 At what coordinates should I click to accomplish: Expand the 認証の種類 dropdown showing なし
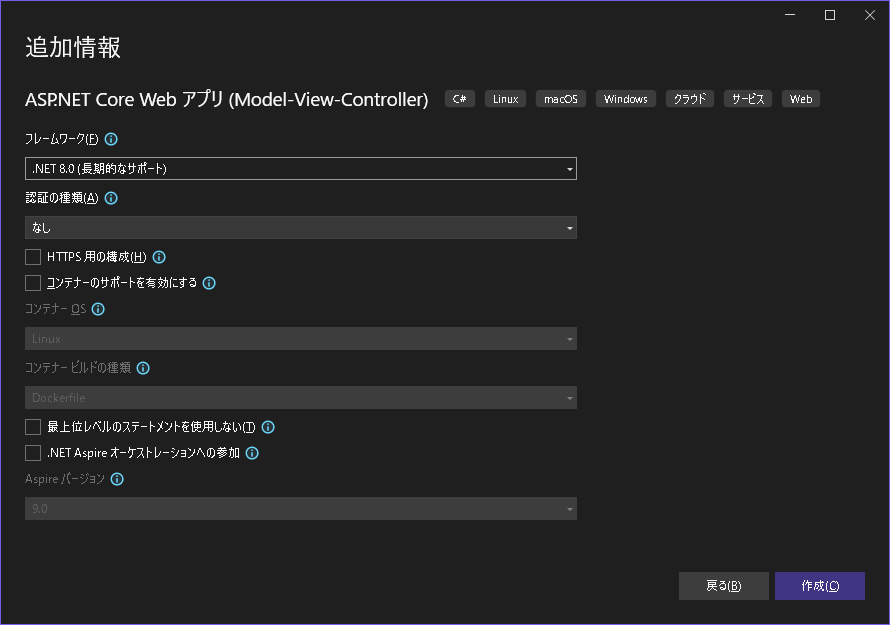click(x=301, y=228)
